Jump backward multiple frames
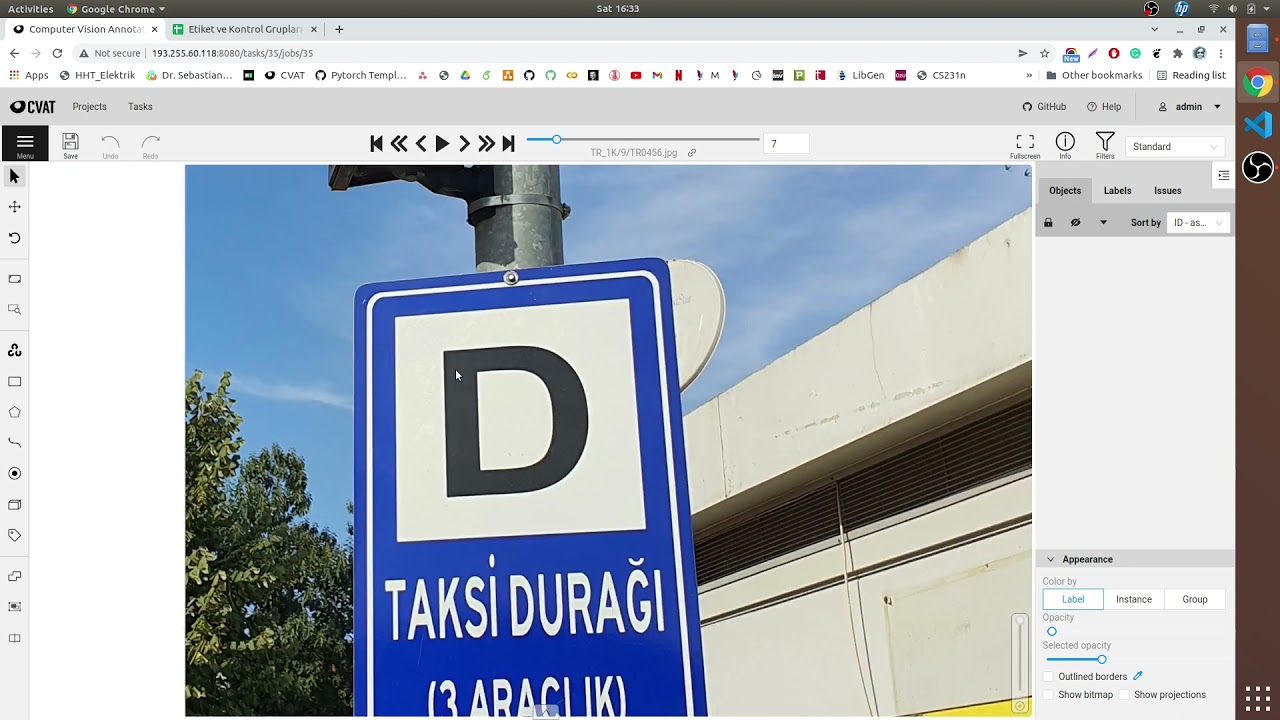 pos(399,144)
